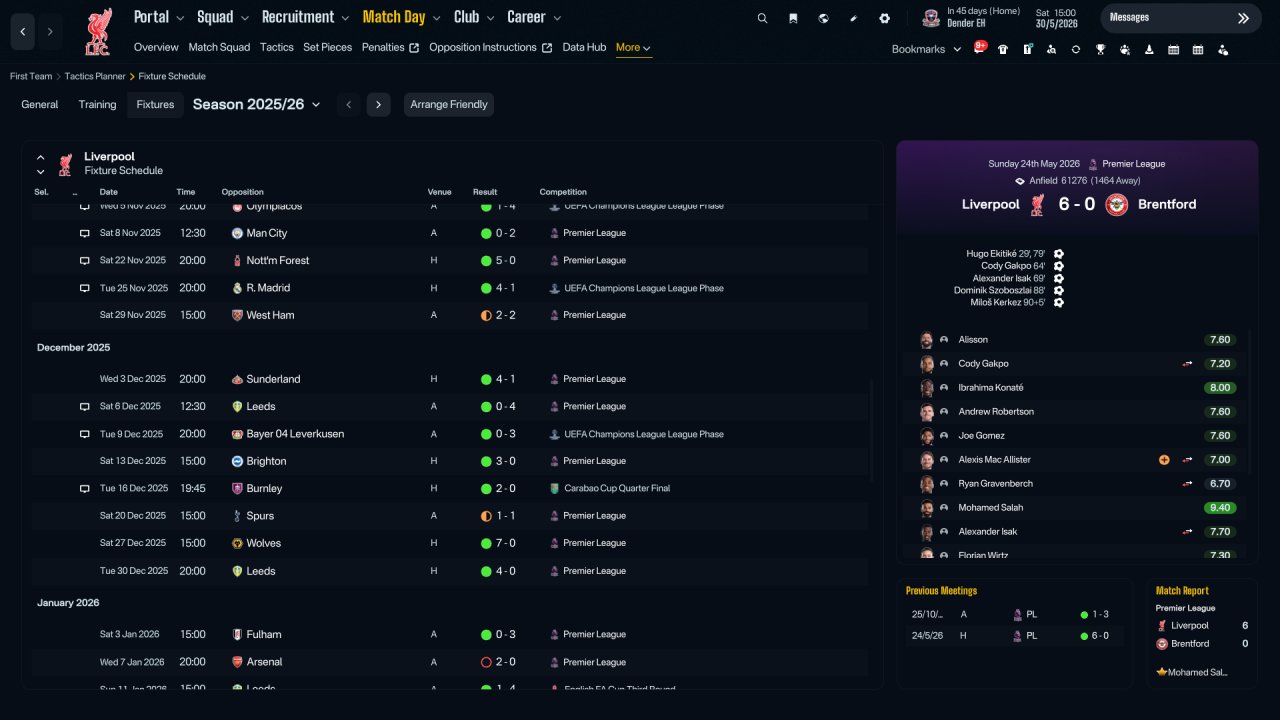Image resolution: width=1280 pixels, height=720 pixels.
Task: Open the Season 2025/26 selector
Action: pos(257,104)
